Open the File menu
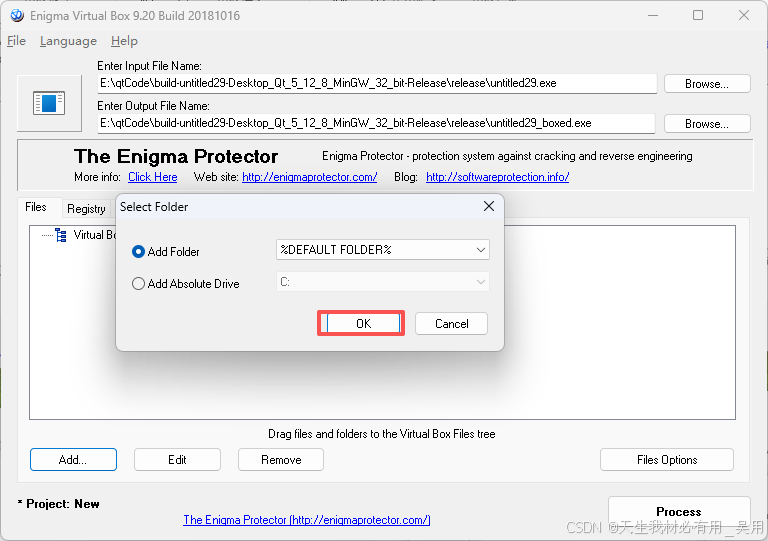768x541 pixels. point(16,41)
